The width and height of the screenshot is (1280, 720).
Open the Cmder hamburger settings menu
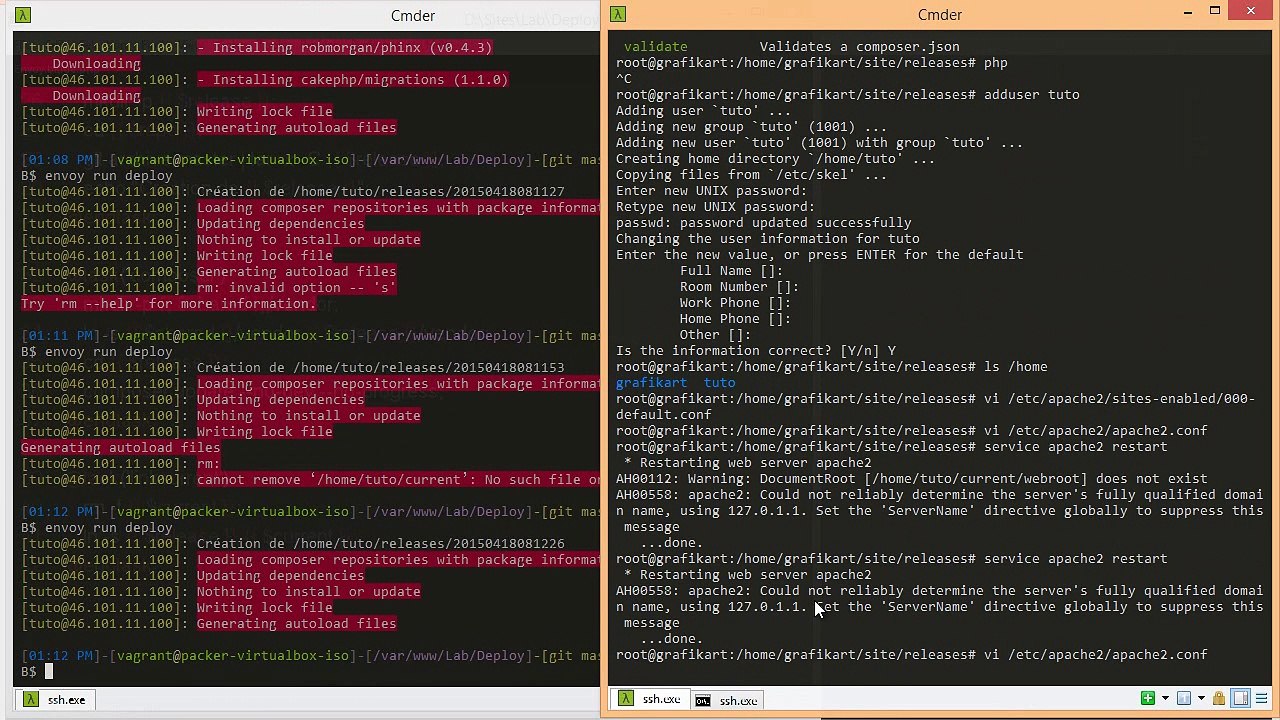[x=1262, y=698]
